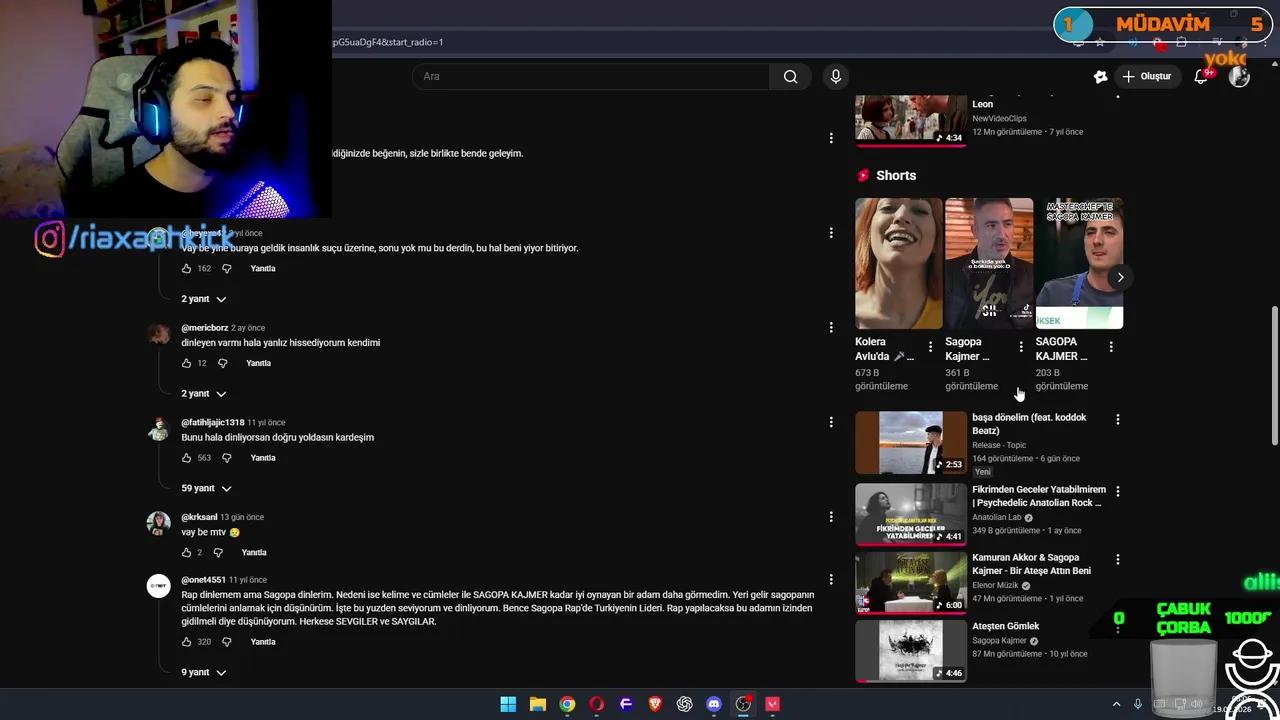Expand the 59 replies thread
The height and width of the screenshot is (720, 1280).
click(206, 488)
